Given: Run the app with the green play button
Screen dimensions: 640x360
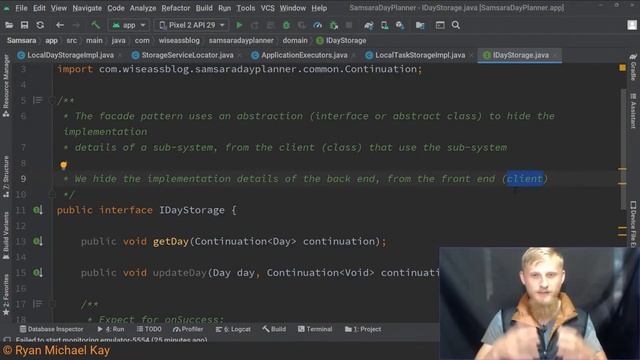Looking at the screenshot, I should [x=239, y=25].
